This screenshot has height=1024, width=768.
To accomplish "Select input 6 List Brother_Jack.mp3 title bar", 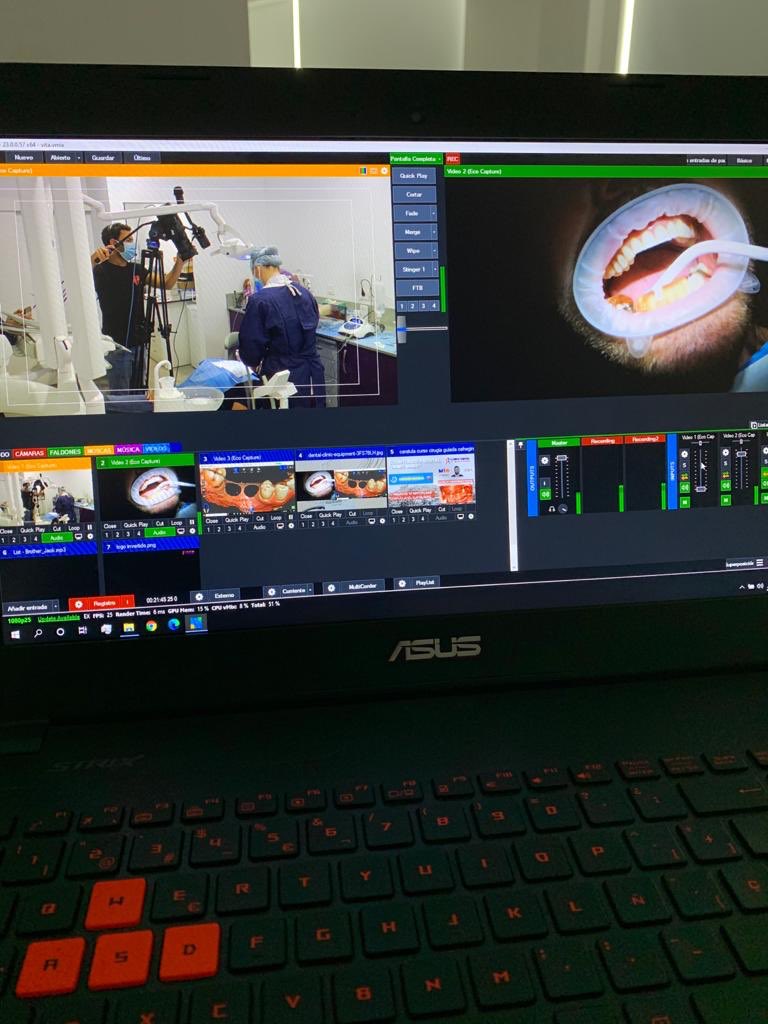I will tap(49, 552).
